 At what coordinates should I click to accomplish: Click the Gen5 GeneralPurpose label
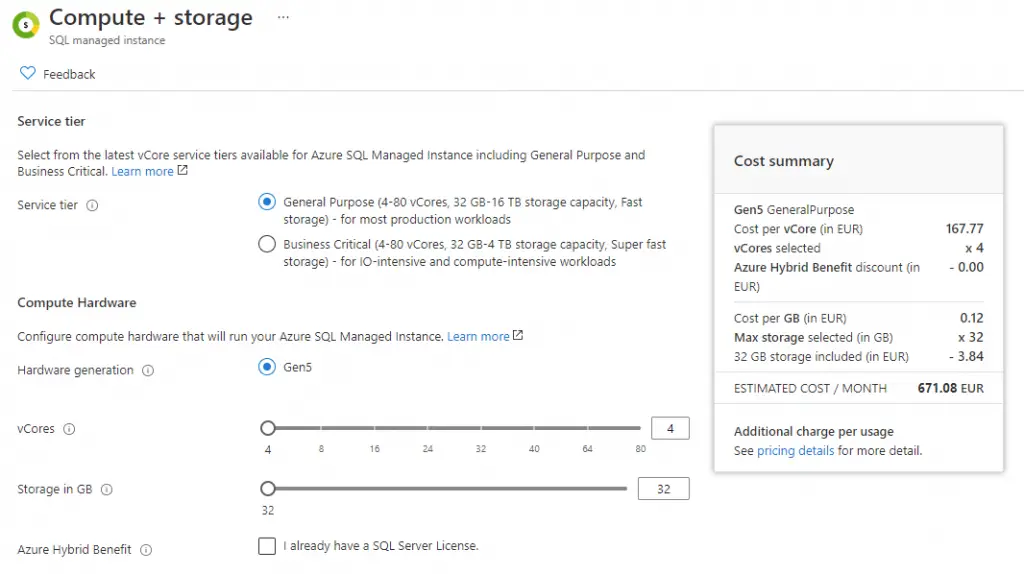coord(794,210)
